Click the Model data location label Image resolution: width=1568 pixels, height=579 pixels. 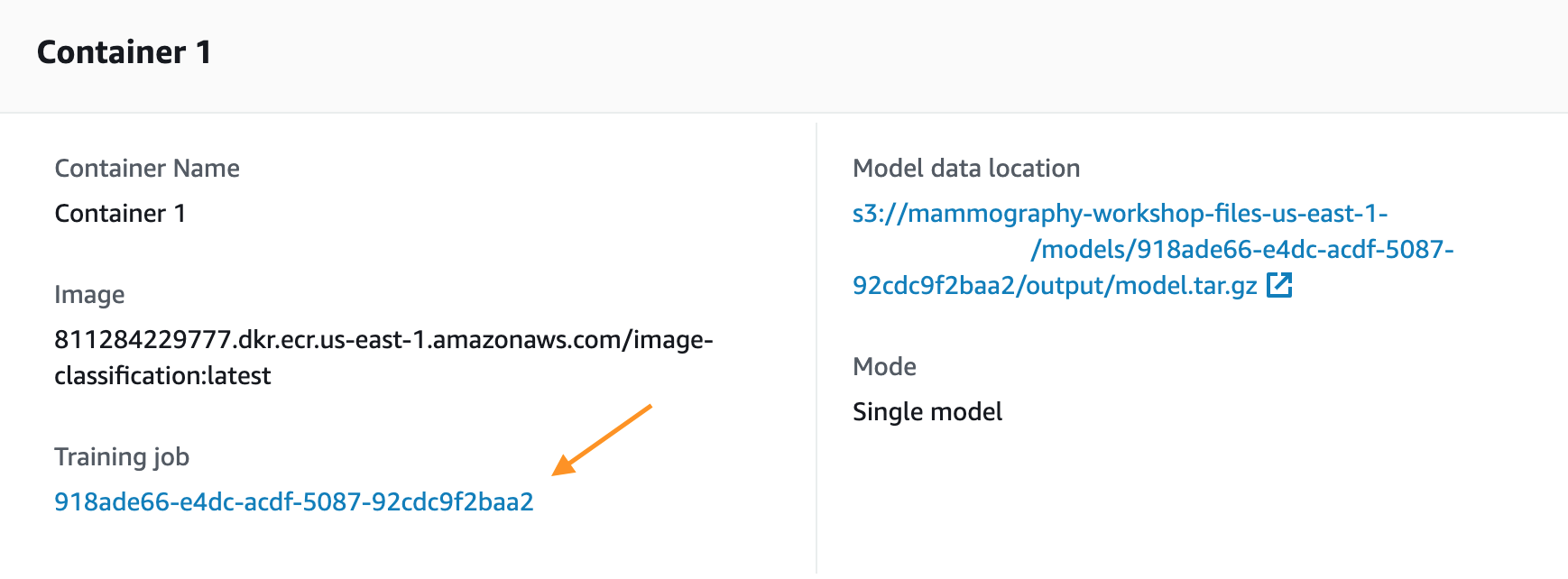point(966,168)
